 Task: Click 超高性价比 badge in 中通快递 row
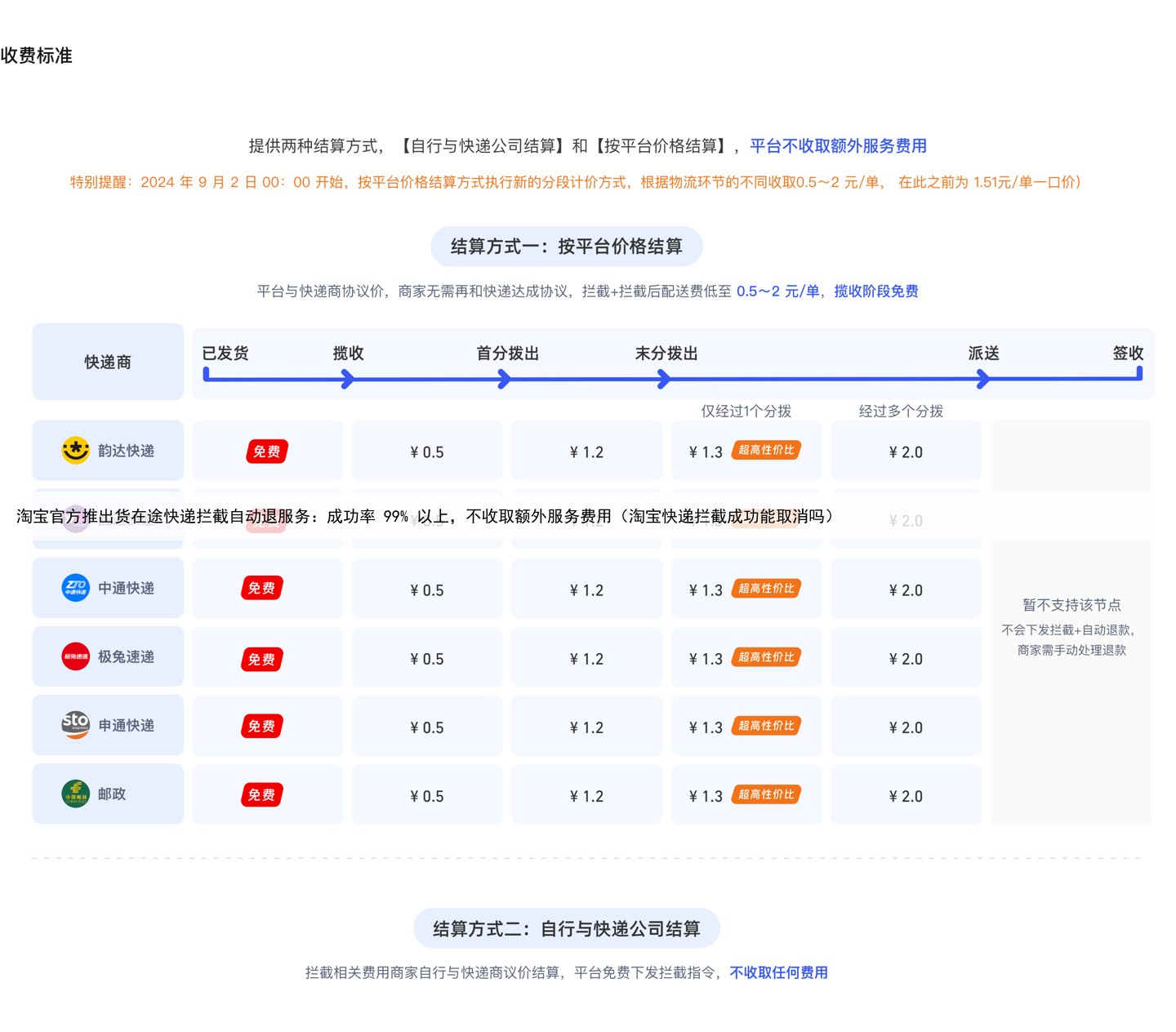pos(765,589)
